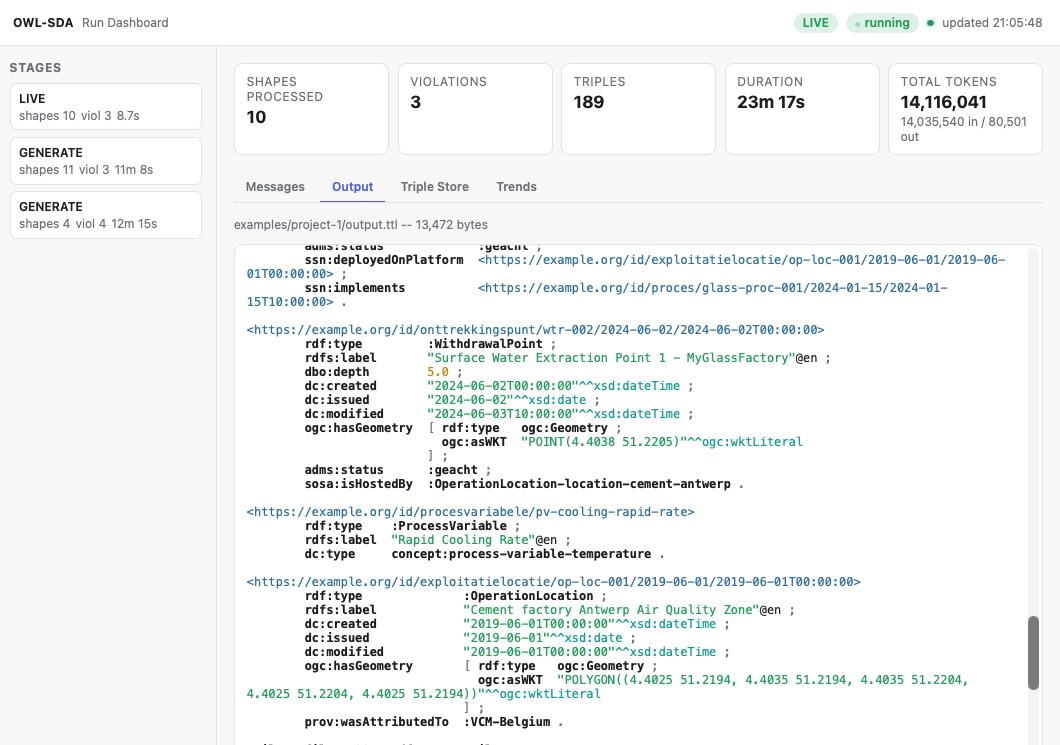Screen dimensions: 1060x745
Task: Click the :VCM-Belgium attribution value
Action: (x=507, y=722)
